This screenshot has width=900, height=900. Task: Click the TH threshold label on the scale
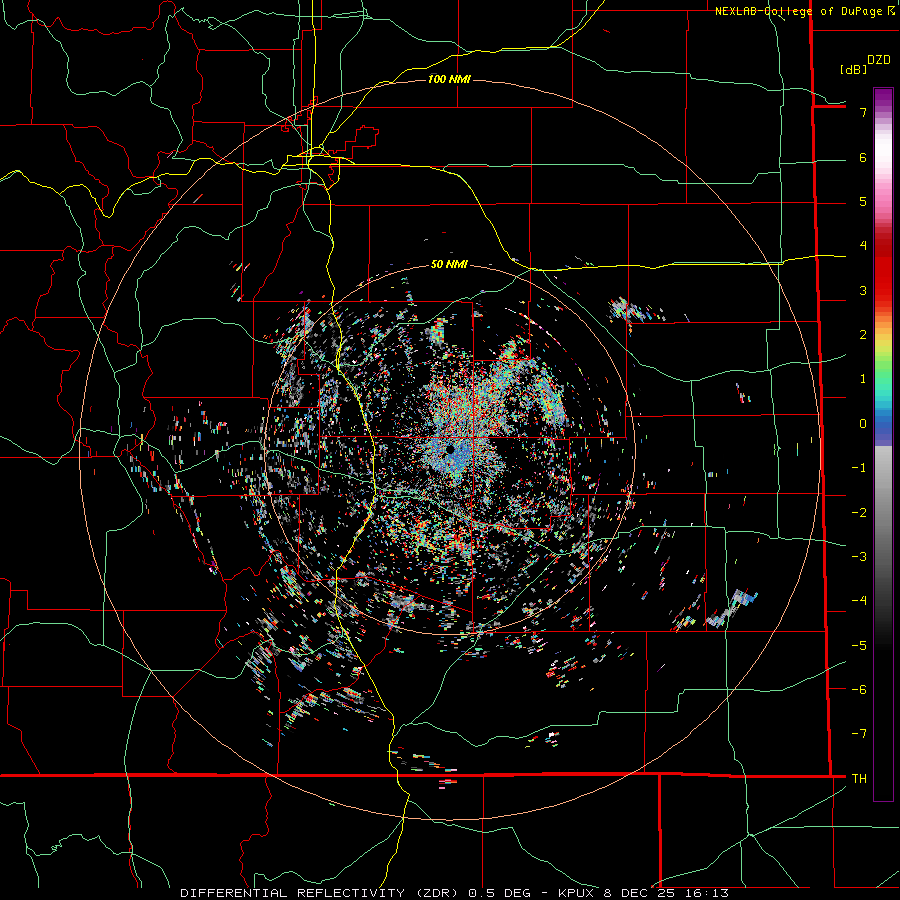(x=859, y=779)
